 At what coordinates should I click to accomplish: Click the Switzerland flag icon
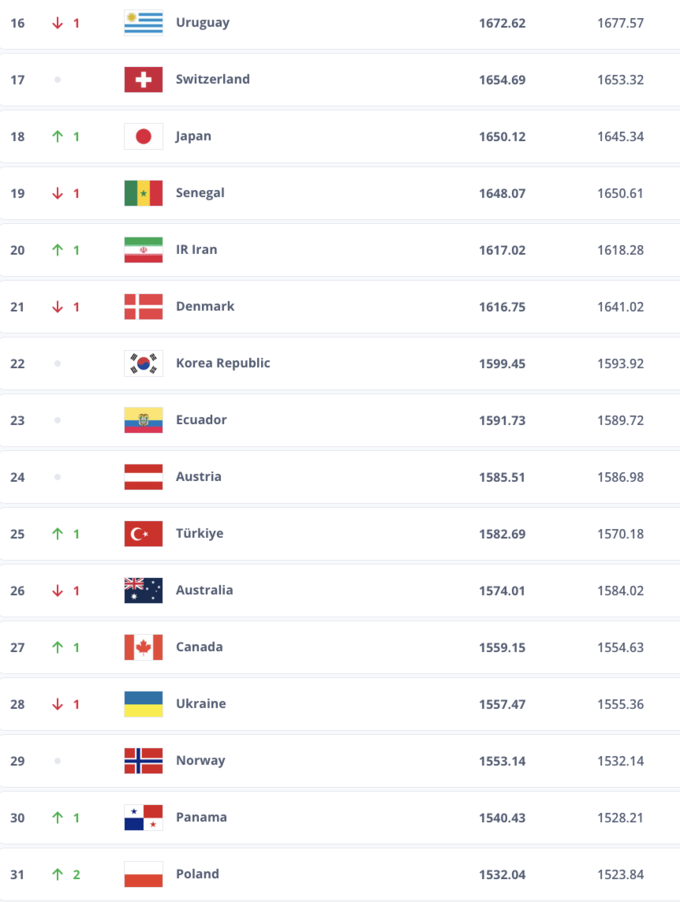[x=143, y=79]
